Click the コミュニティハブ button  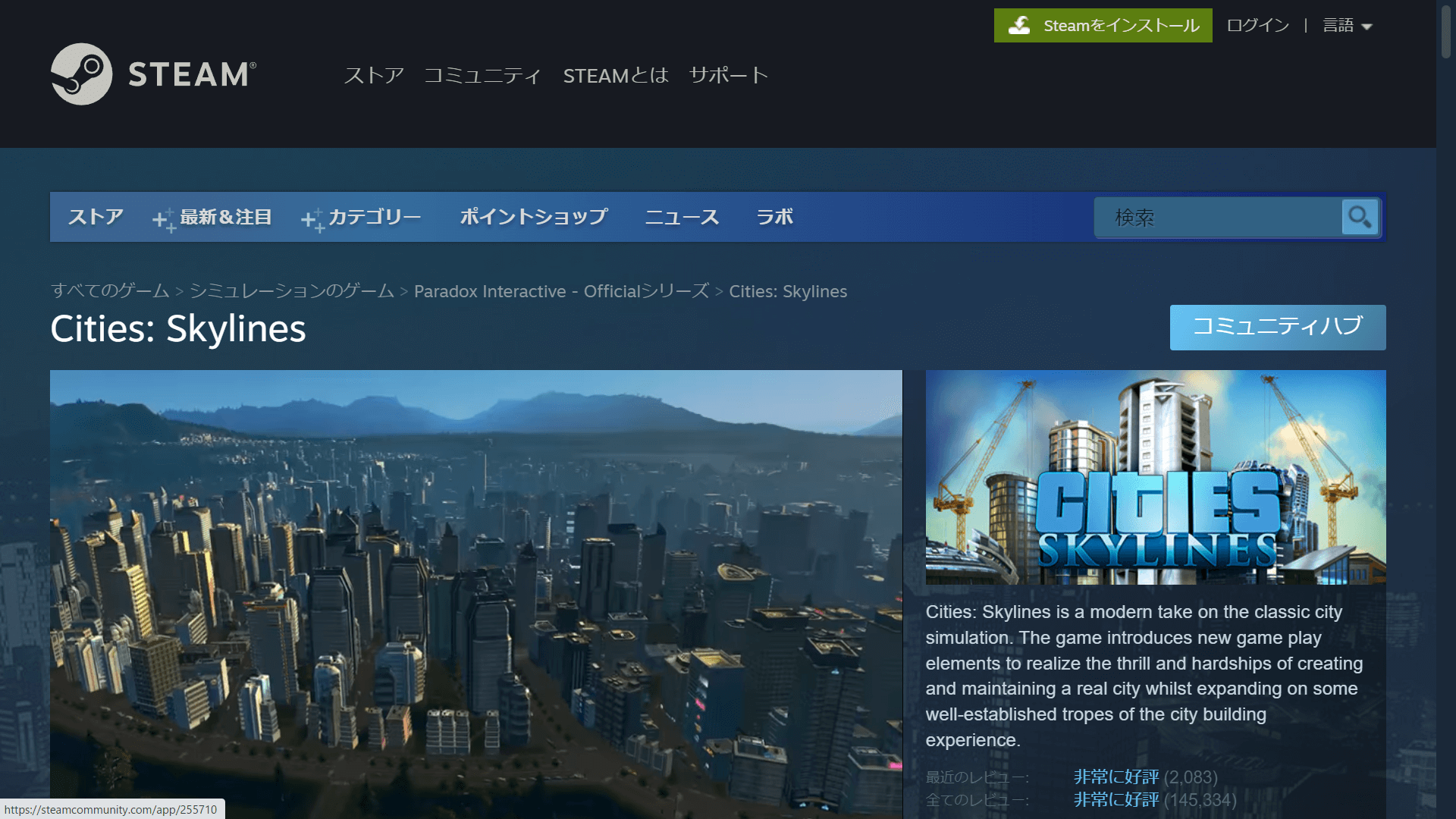[x=1277, y=327]
